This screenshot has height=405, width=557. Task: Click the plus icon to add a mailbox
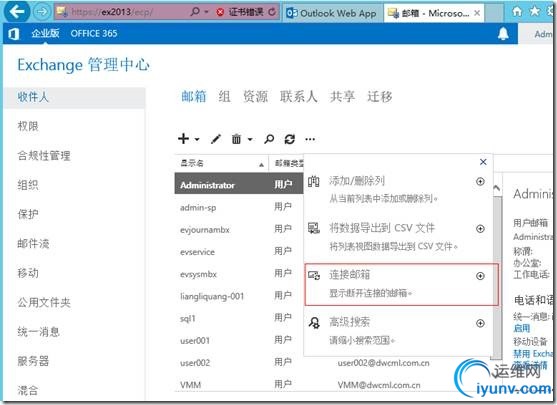coord(183,139)
